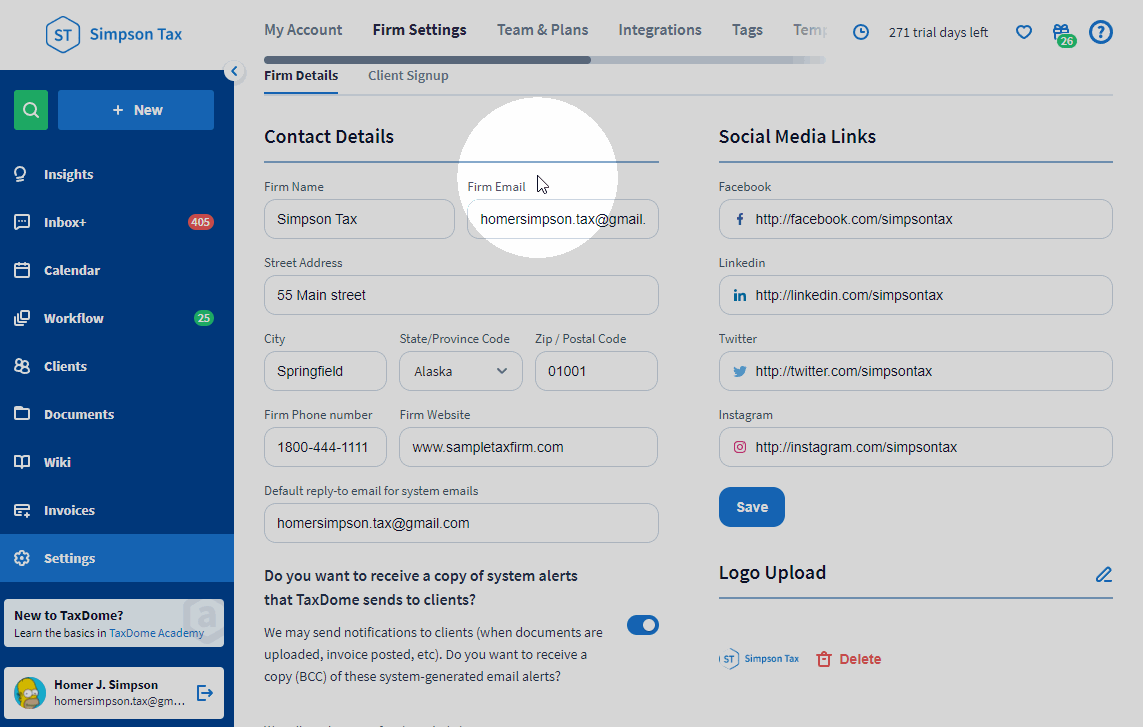Viewport: 1143px width, 727px height.
Task: Click the horizontal tab scrollbar under the top tabs
Action: click(x=427, y=60)
